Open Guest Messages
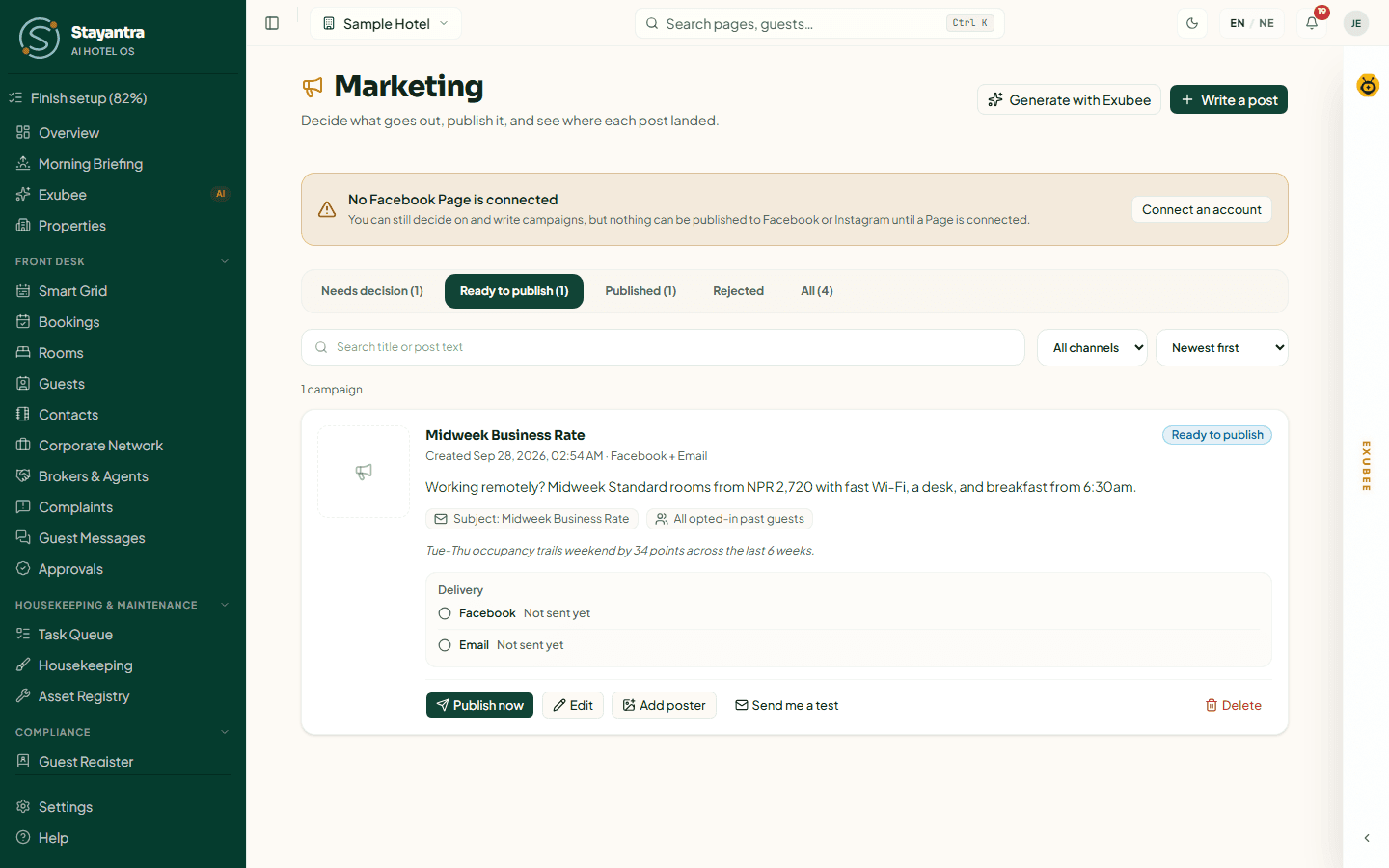Screen dimensions: 1389x868 (123, 538)
